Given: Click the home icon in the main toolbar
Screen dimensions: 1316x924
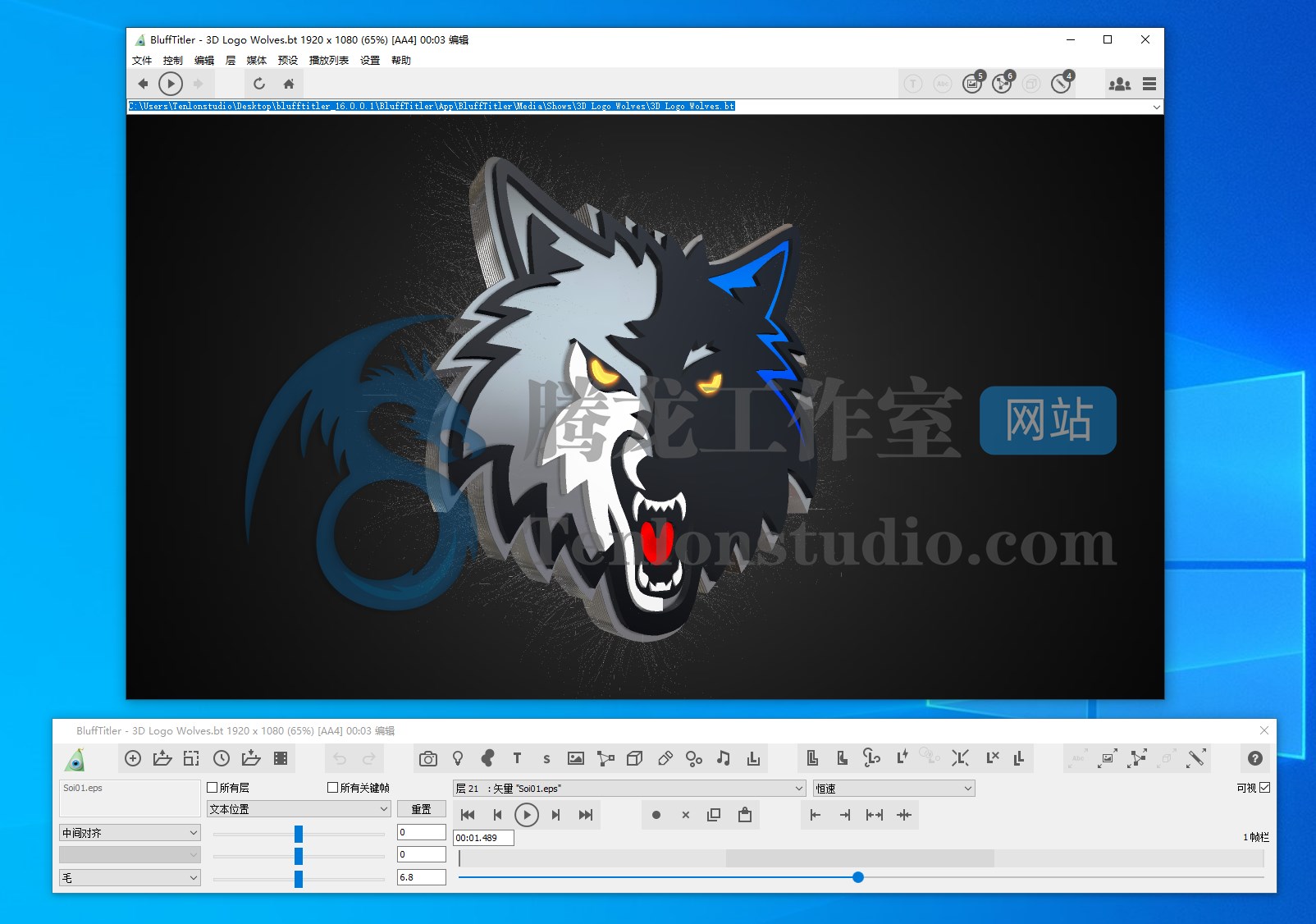Looking at the screenshot, I should point(289,84).
